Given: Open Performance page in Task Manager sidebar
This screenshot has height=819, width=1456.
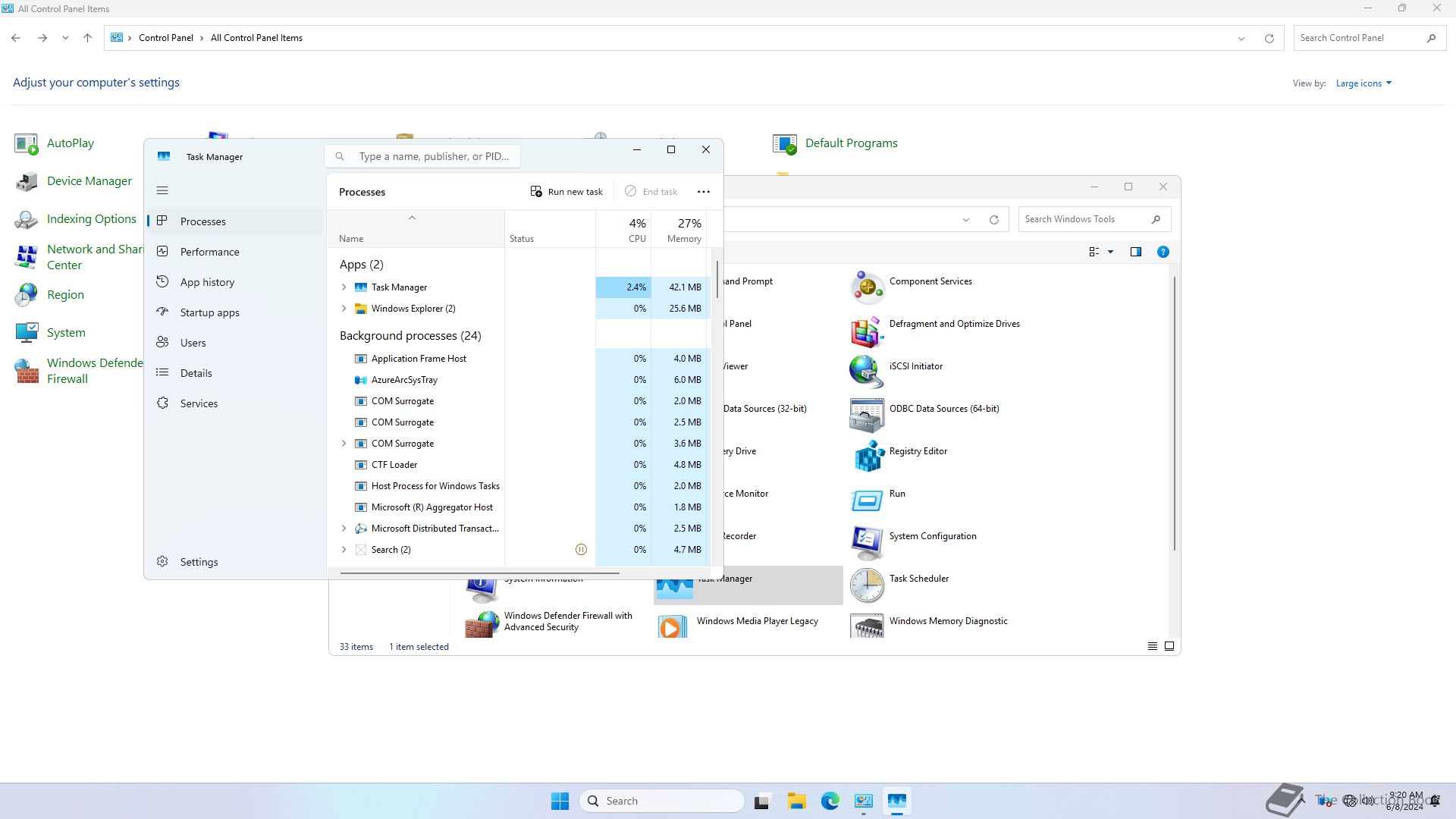Looking at the screenshot, I should (209, 252).
